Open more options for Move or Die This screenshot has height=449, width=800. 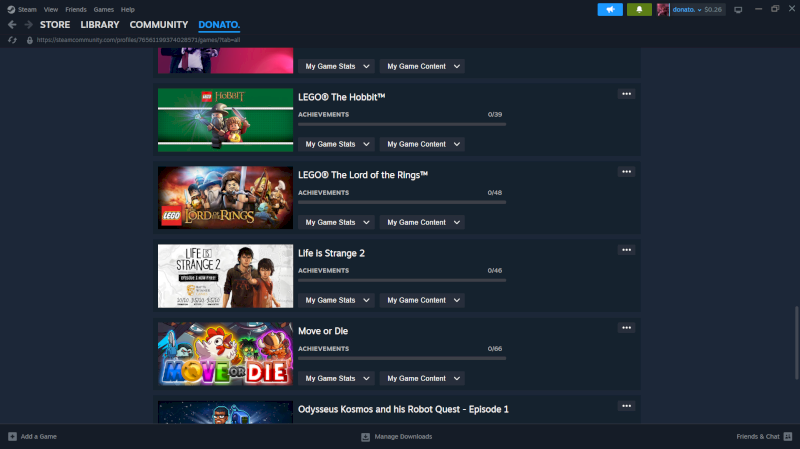(x=627, y=328)
